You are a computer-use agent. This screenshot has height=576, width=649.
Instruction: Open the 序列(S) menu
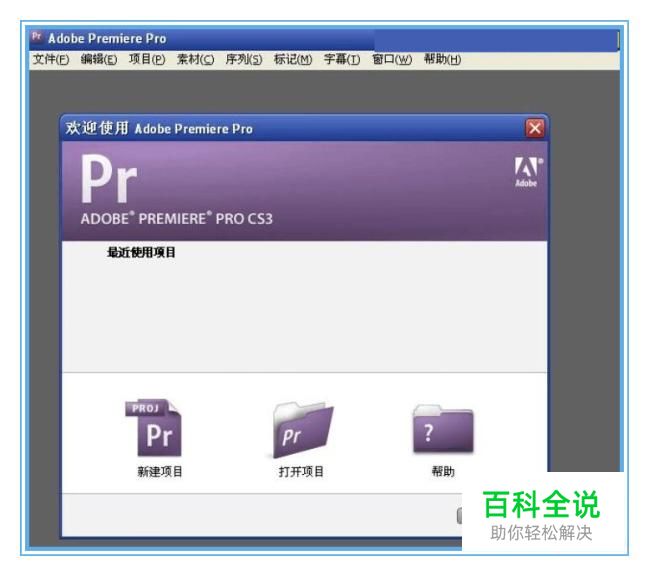[x=244, y=59]
